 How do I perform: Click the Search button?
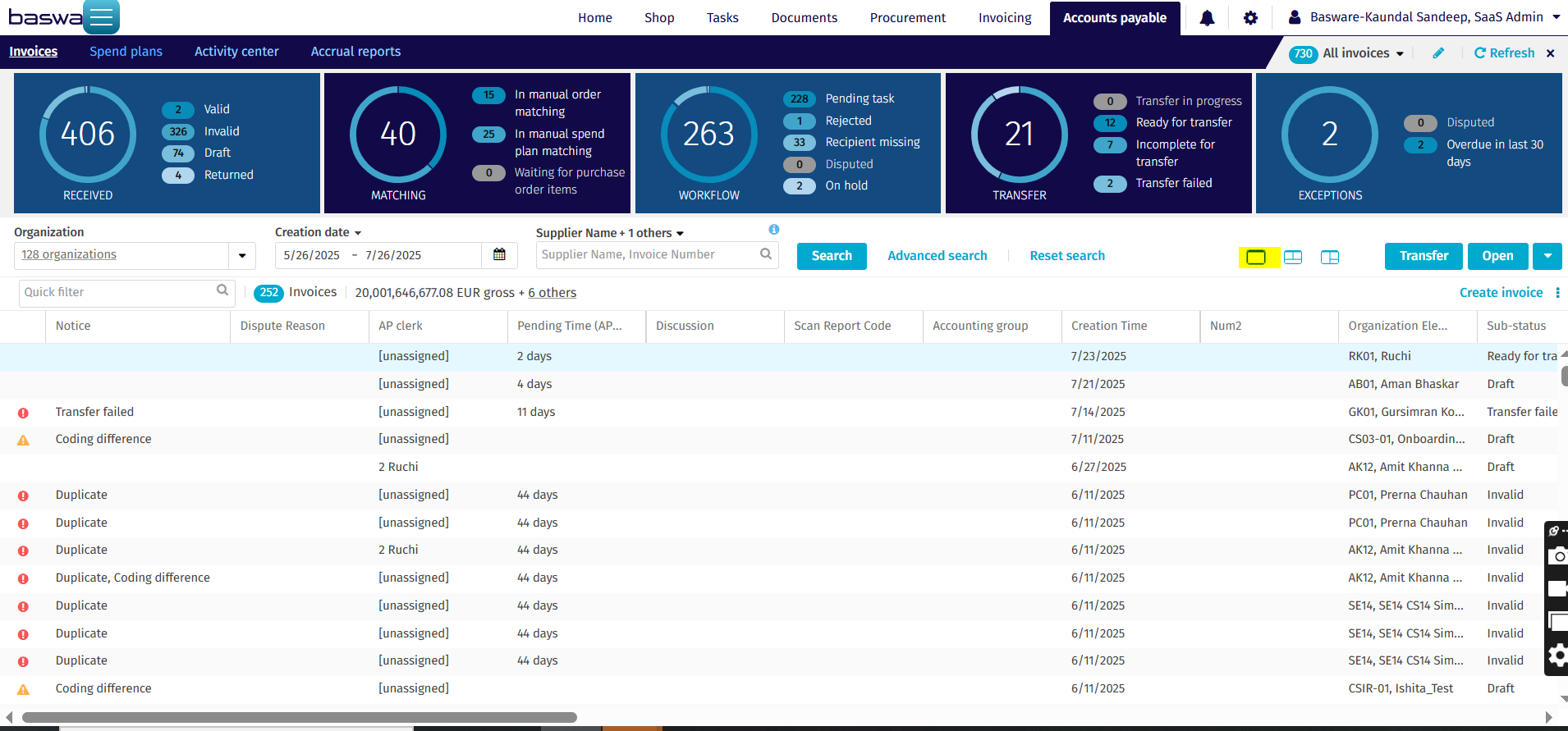pos(832,256)
